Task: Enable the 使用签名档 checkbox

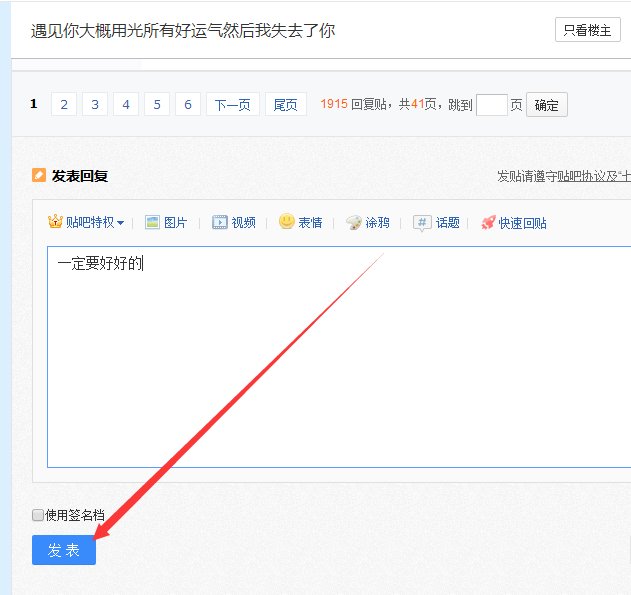Action: [38, 515]
